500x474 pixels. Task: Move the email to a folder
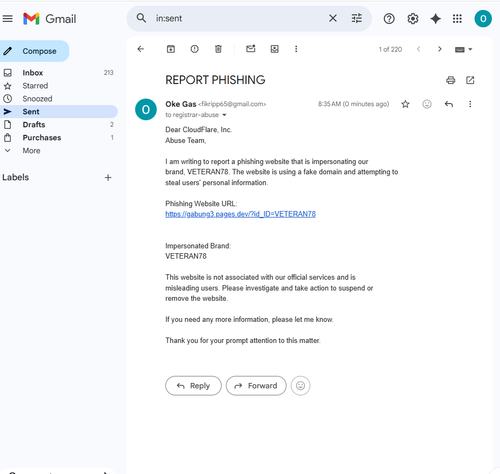[x=274, y=49]
